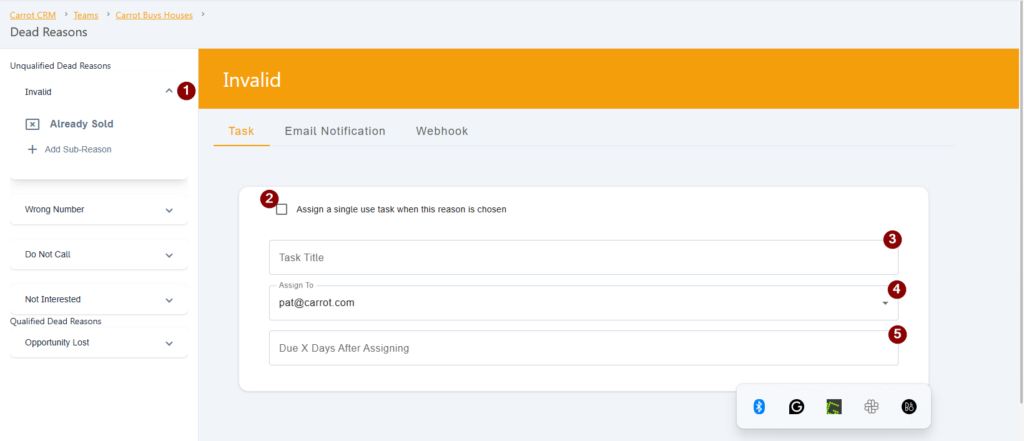This screenshot has height=441, width=1024.
Task: Switch to the Webhook tab
Action: [x=442, y=131]
